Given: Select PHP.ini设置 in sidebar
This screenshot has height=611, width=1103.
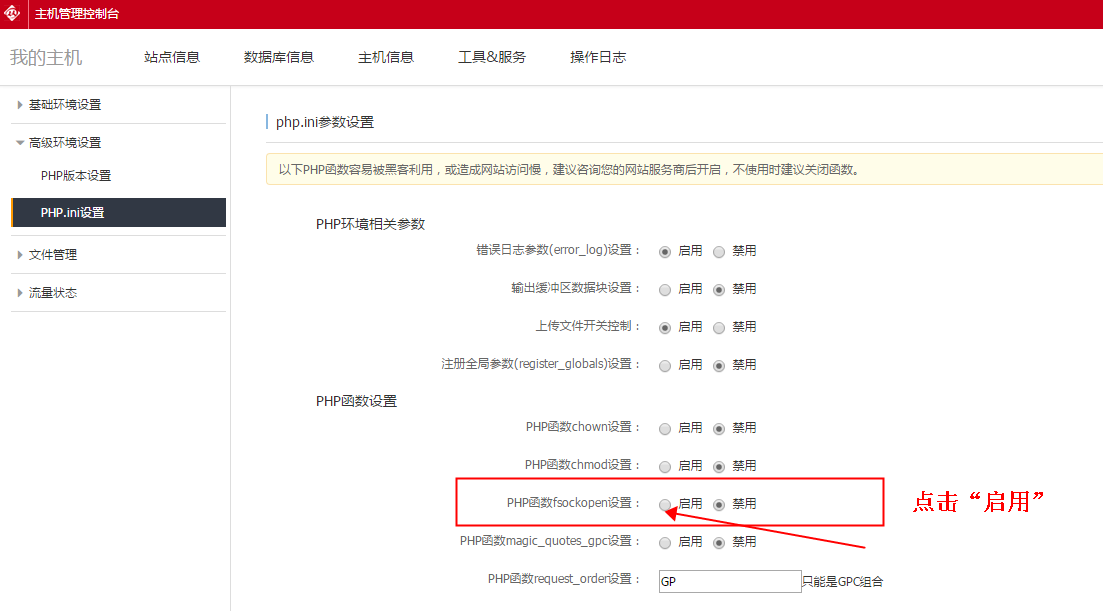Looking at the screenshot, I should coord(72,213).
